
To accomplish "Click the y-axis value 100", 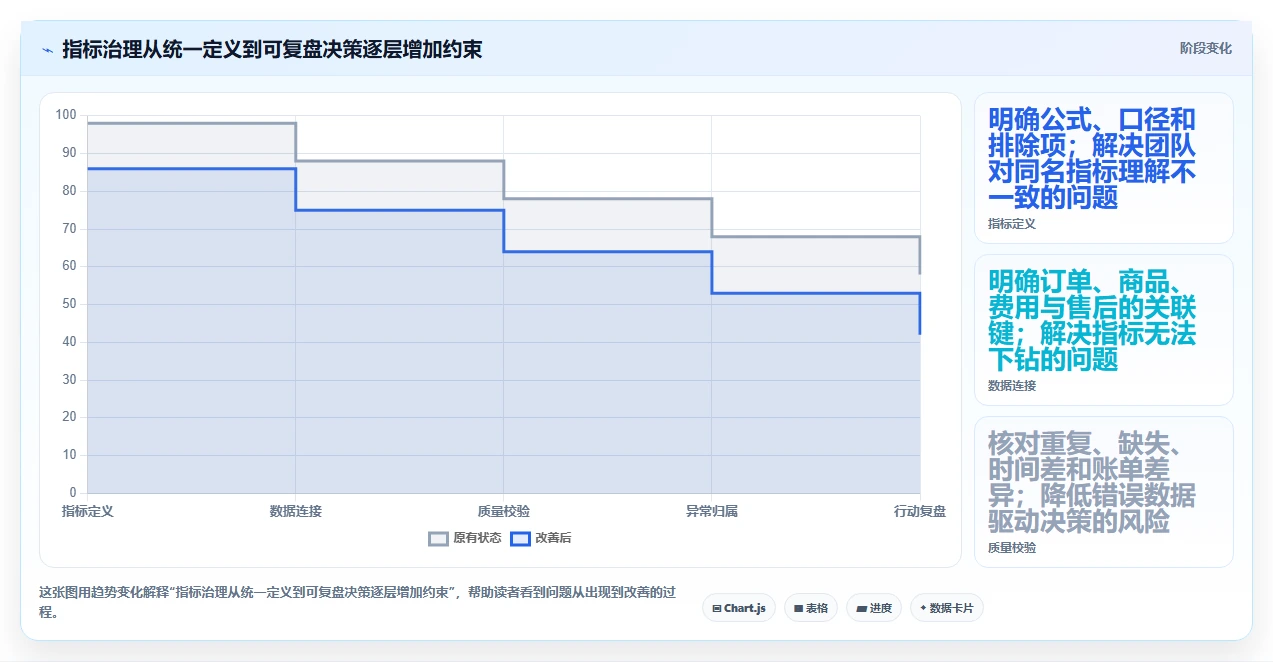I will (66, 115).
